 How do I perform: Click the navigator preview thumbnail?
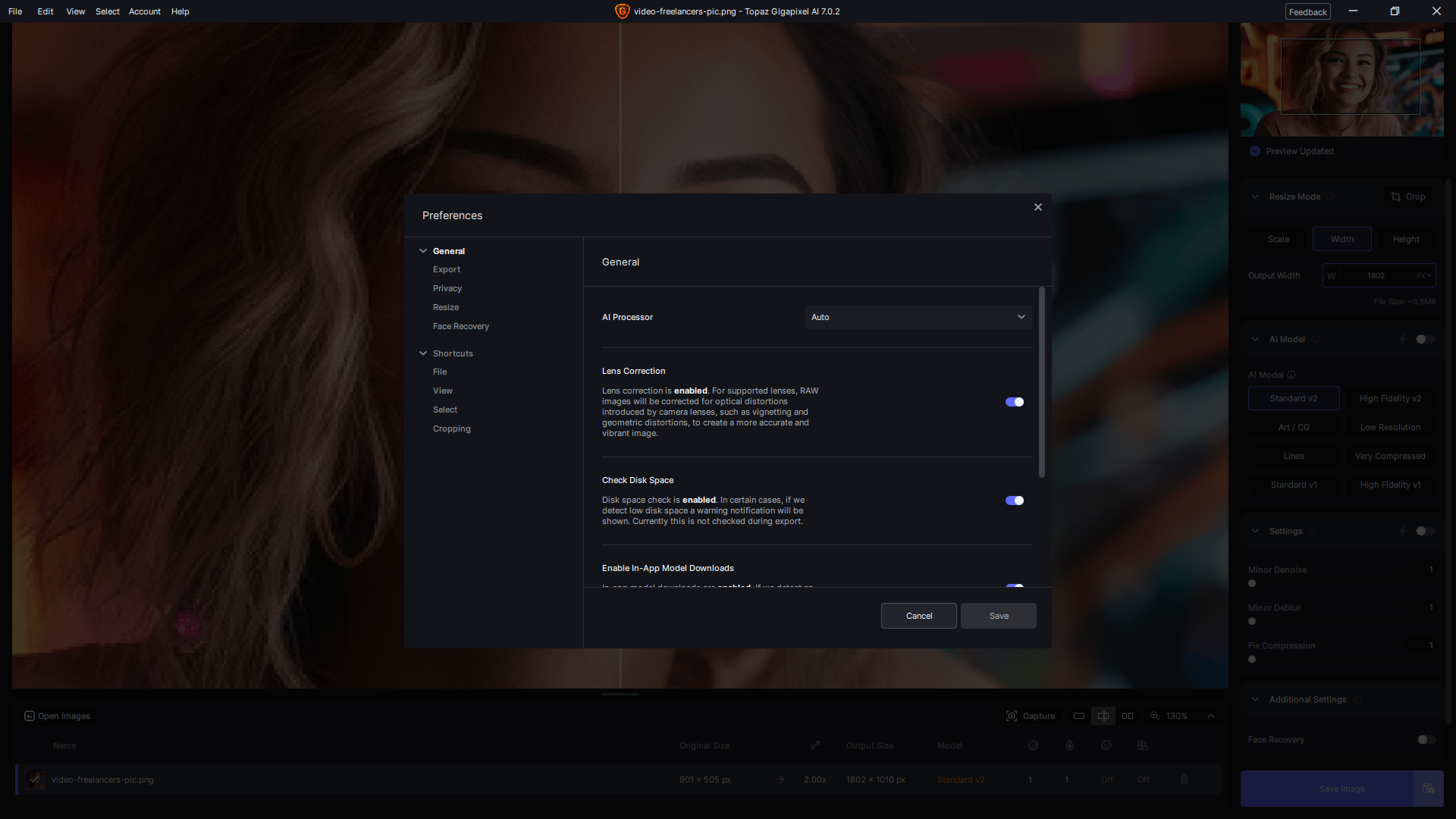[1342, 80]
